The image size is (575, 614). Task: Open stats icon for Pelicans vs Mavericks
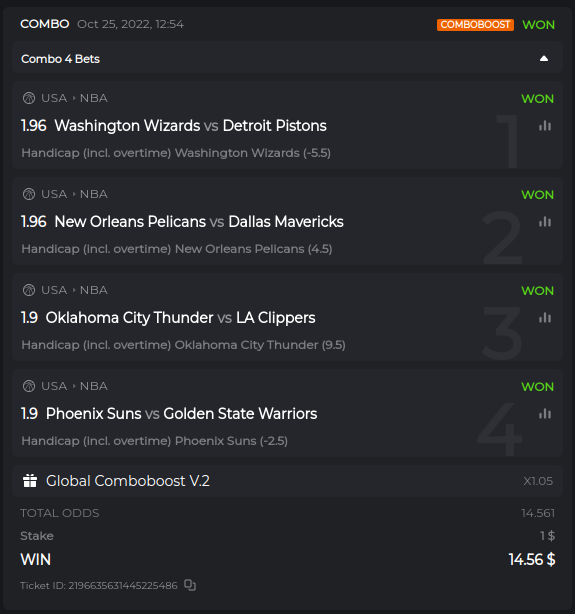coord(545,222)
